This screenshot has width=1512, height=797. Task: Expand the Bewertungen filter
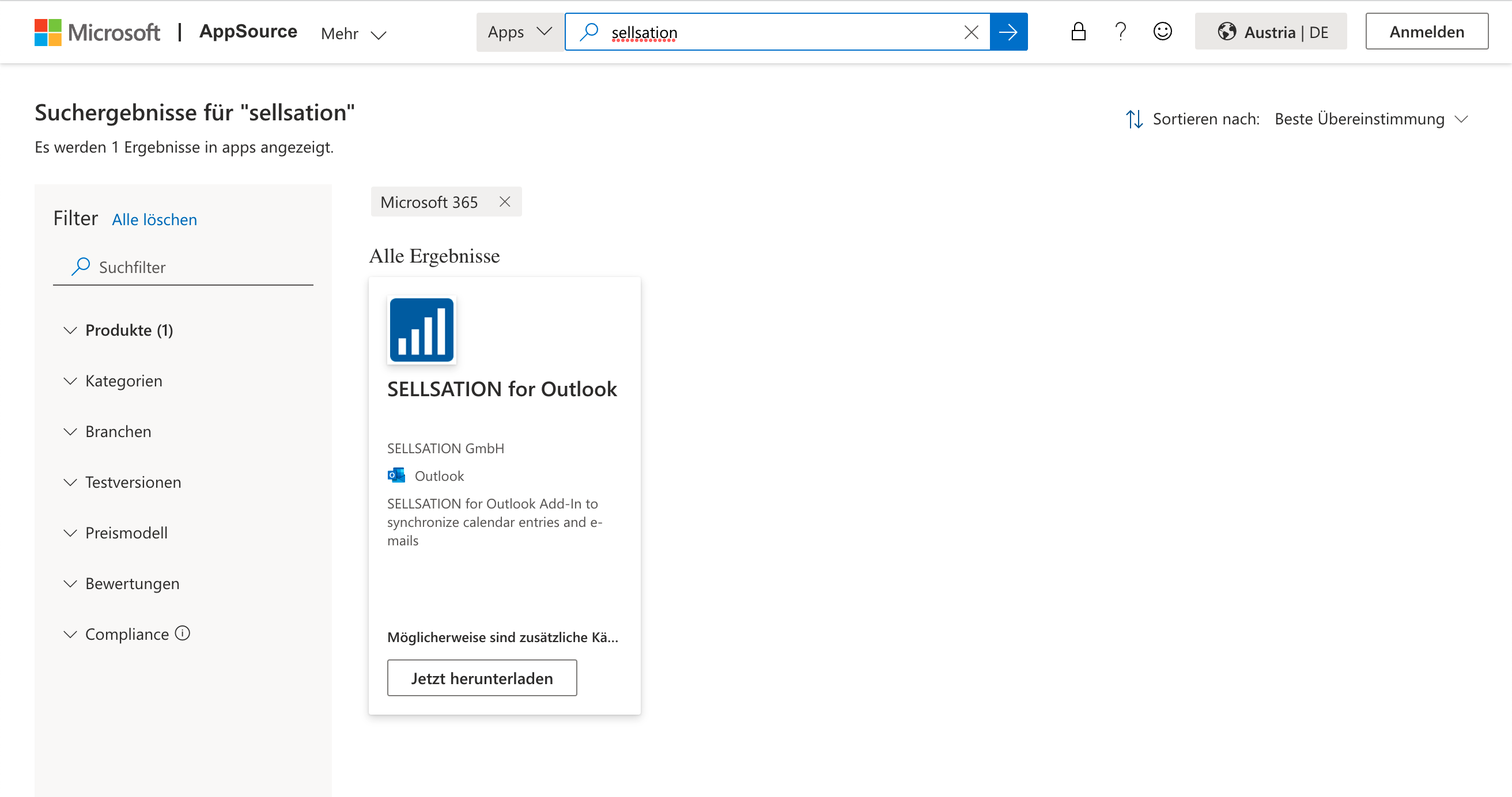[x=121, y=583]
